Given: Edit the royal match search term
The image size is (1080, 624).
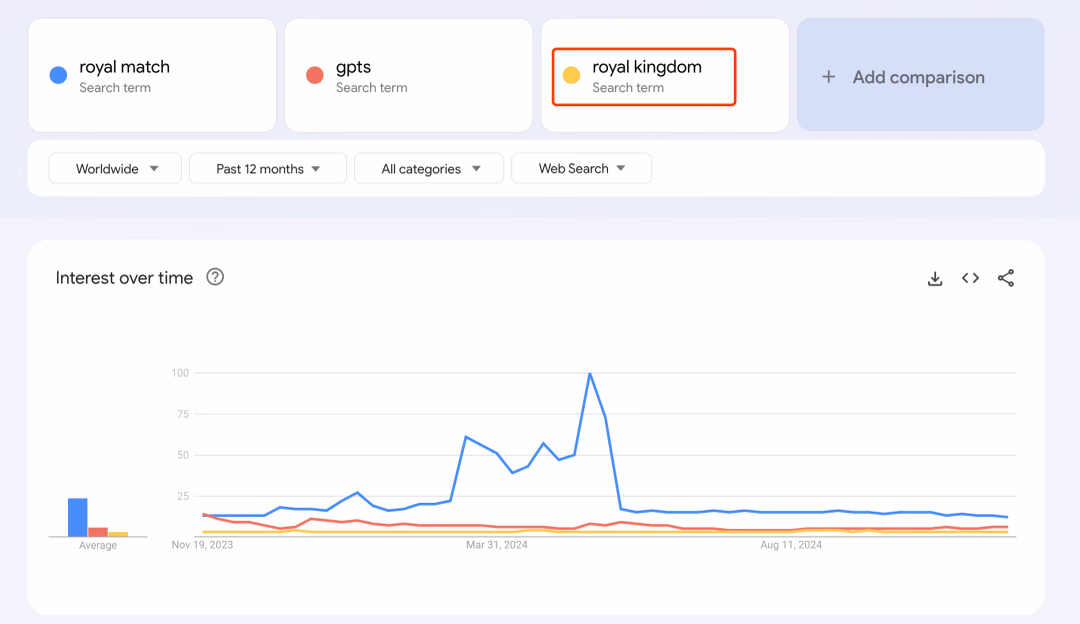Looking at the screenshot, I should pyautogui.click(x=124, y=67).
